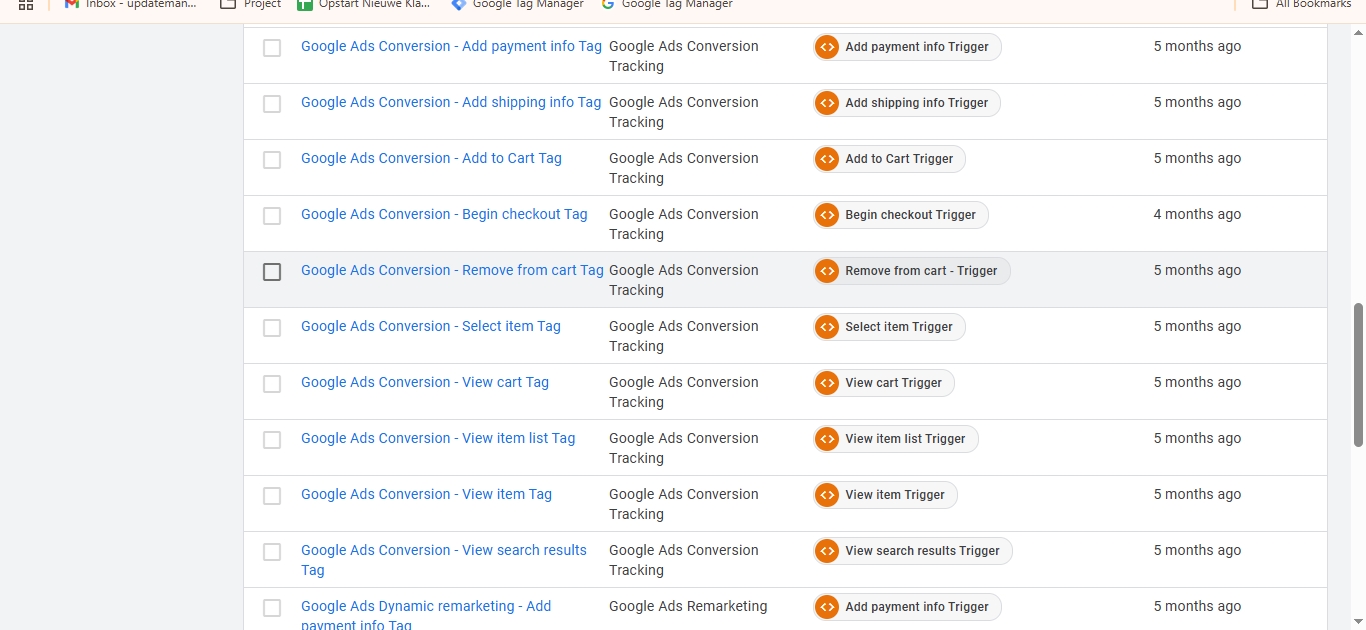Image resolution: width=1366 pixels, height=630 pixels.
Task: Open the browser apps grid shortcut
Action: [26, 5]
